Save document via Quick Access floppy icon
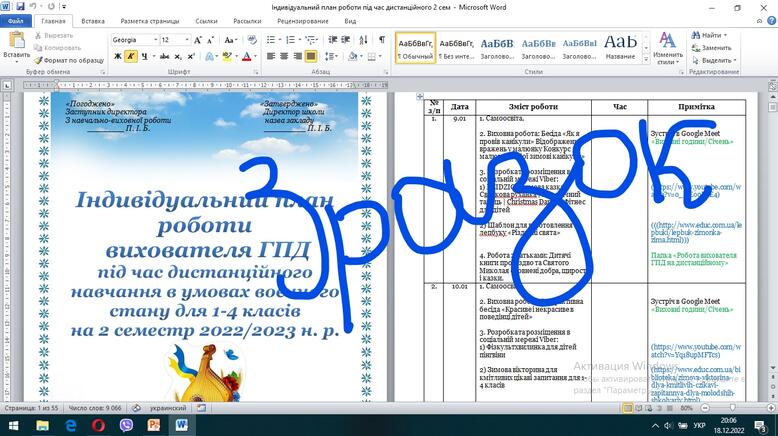The height and width of the screenshot is (436, 778). [x=20, y=7]
